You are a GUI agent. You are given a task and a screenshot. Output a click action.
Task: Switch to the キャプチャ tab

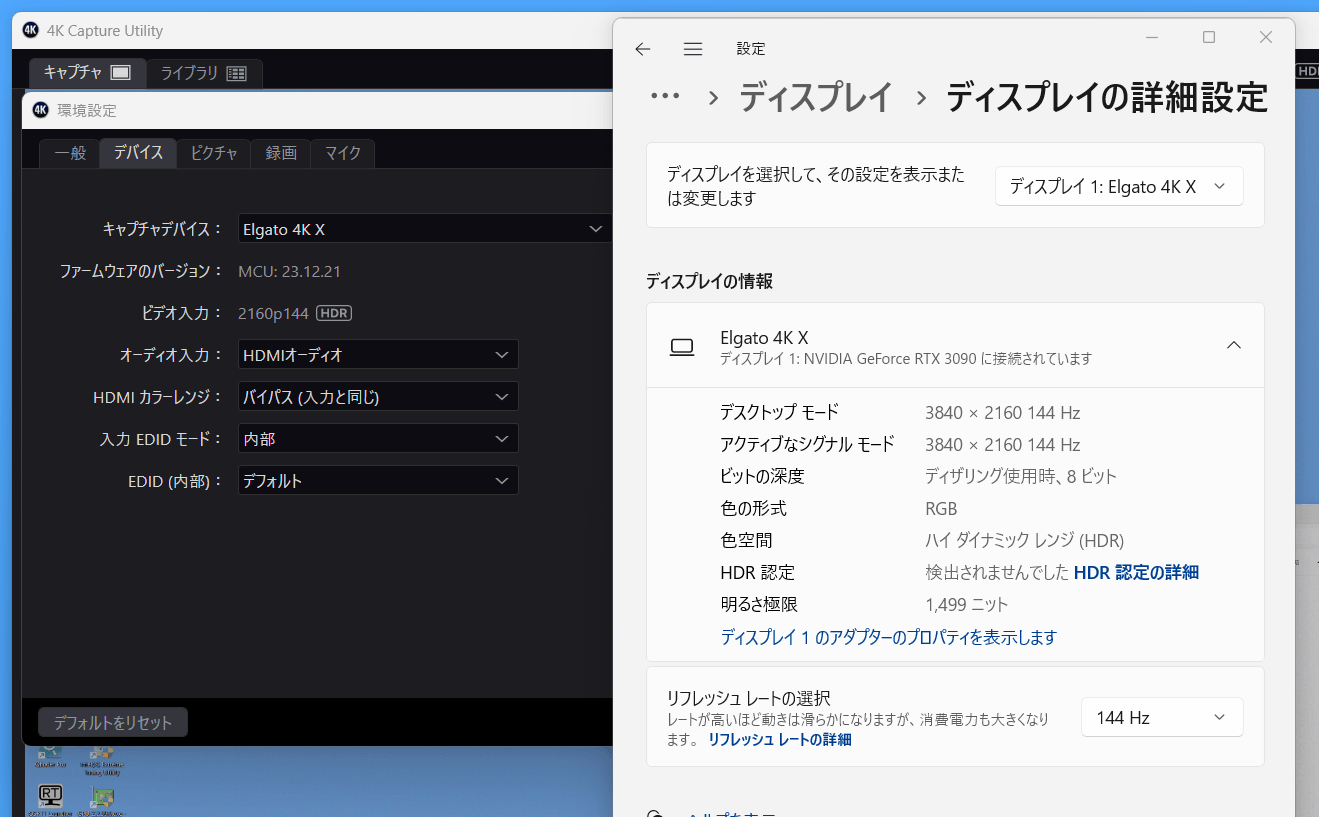click(x=88, y=73)
